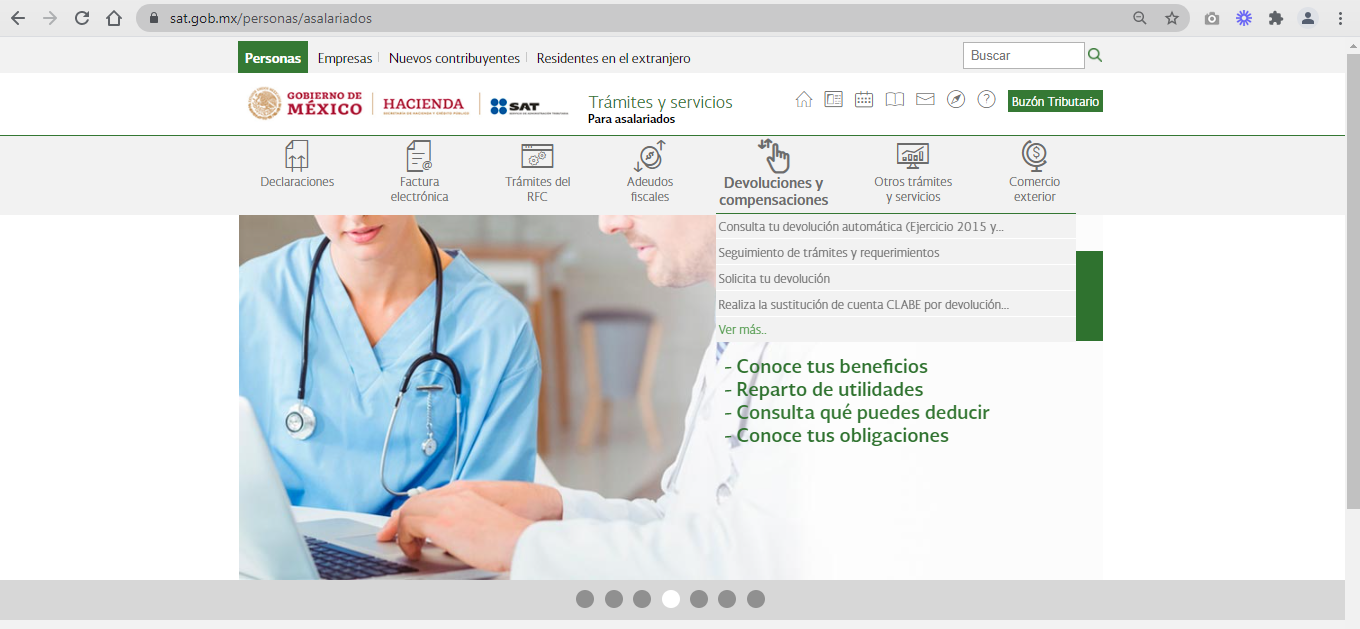The image size is (1360, 629).
Task: Click the Ver más.. link
Action: [743, 330]
